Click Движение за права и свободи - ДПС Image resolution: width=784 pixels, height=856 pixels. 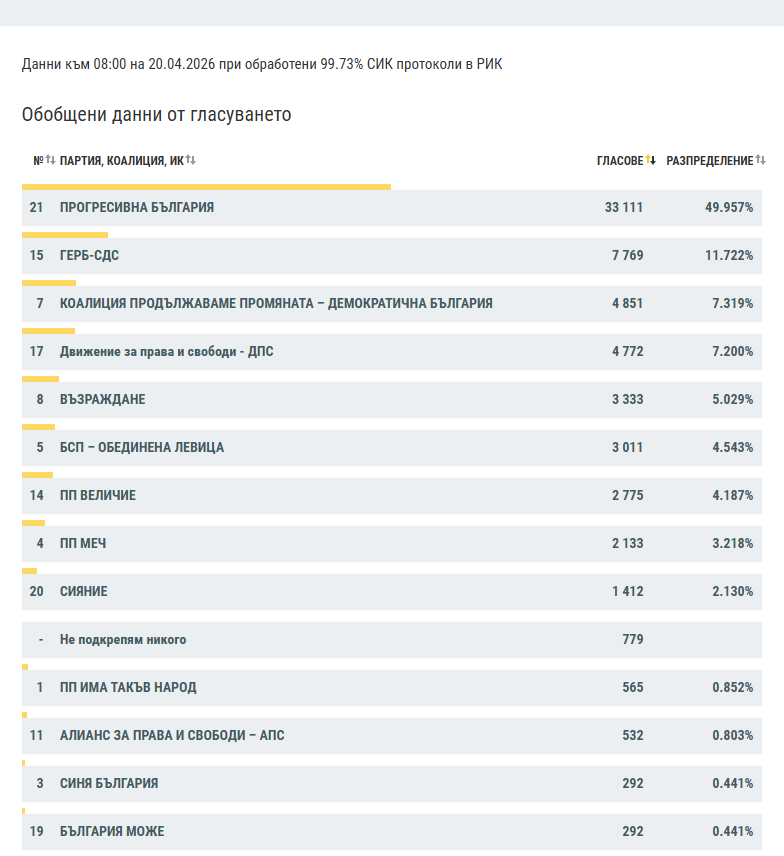(166, 352)
